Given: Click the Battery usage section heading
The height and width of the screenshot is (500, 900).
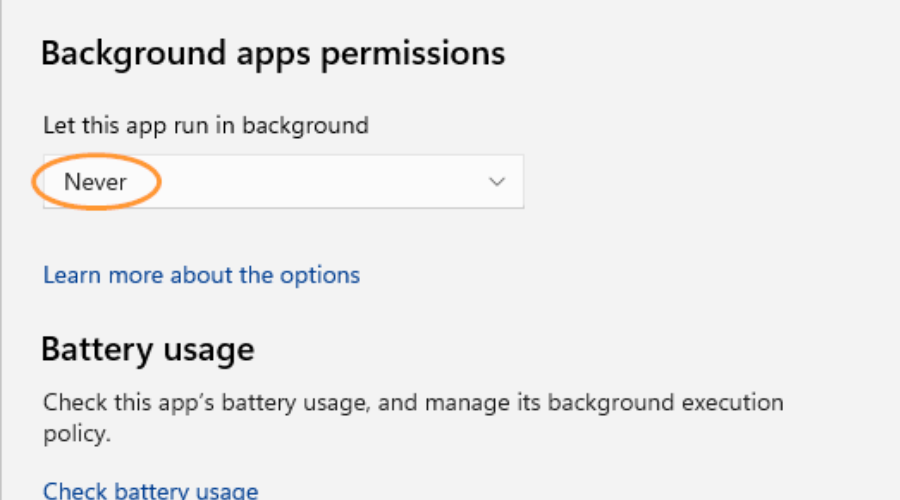Looking at the screenshot, I should [147, 350].
